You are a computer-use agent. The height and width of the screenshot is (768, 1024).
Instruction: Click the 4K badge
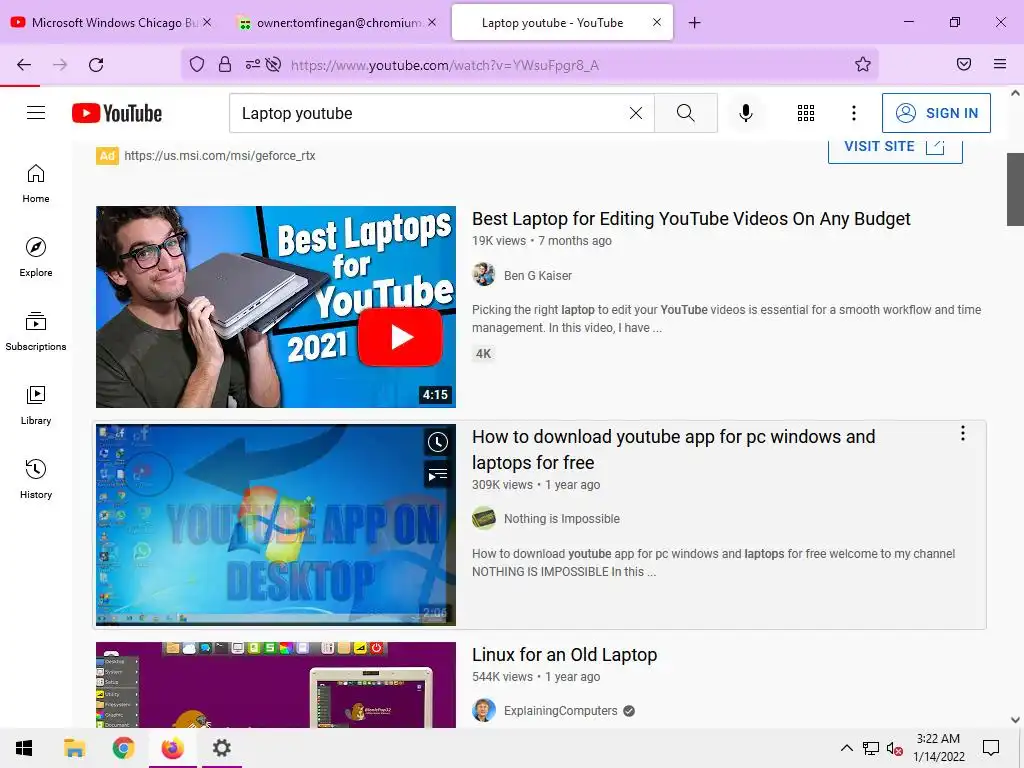(483, 354)
